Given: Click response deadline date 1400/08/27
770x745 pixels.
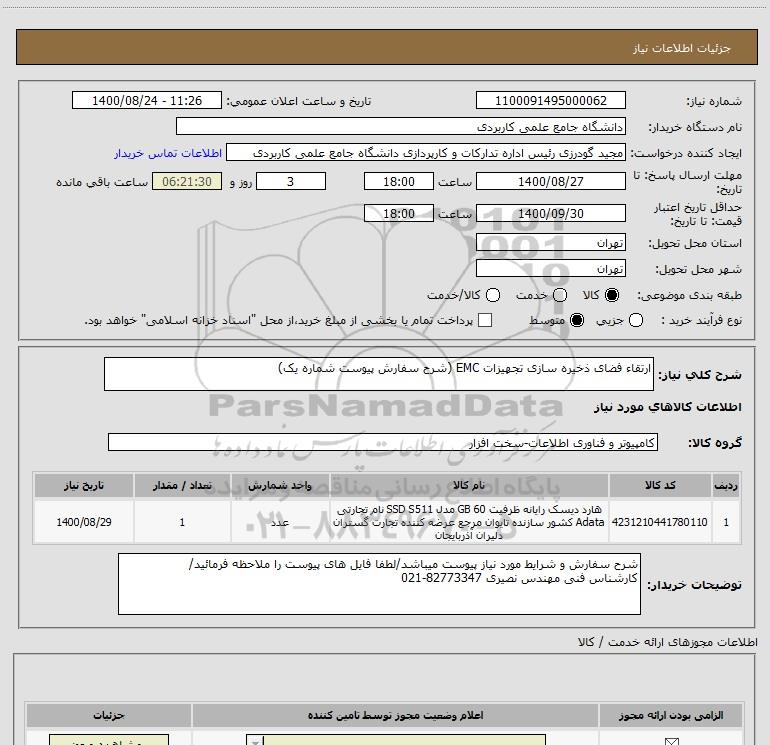Looking at the screenshot, I should click(550, 181).
